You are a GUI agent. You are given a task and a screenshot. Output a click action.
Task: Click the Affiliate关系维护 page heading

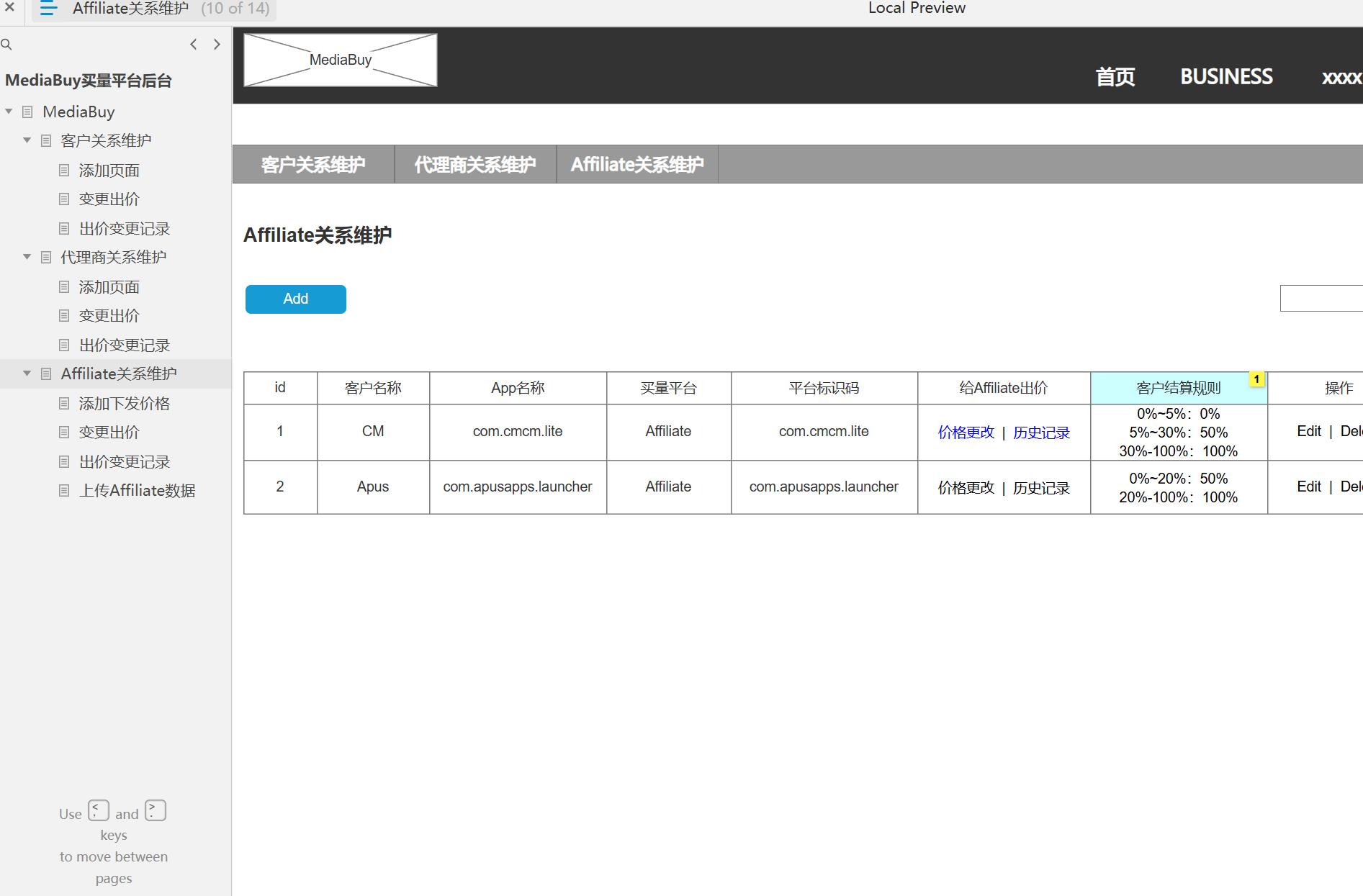click(318, 235)
